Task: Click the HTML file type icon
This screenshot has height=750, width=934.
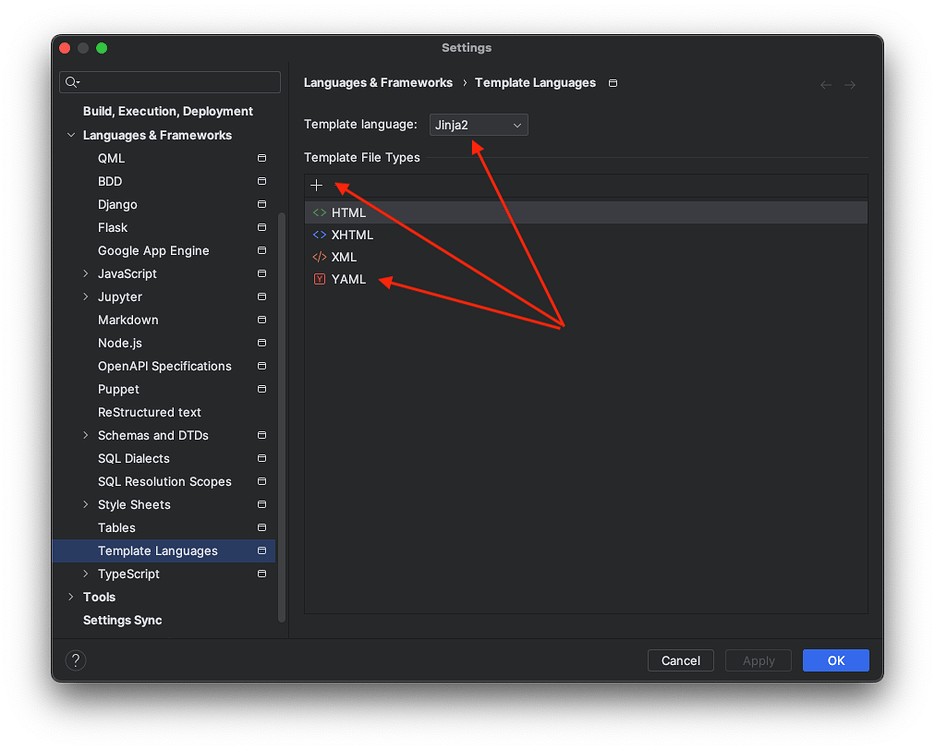Action: pyautogui.click(x=321, y=212)
